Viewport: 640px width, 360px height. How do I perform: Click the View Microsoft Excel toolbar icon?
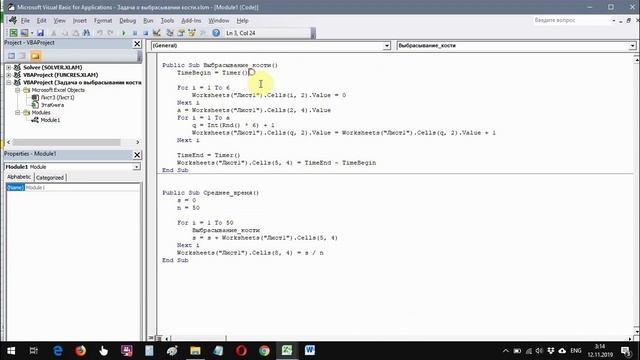[x=13, y=33]
